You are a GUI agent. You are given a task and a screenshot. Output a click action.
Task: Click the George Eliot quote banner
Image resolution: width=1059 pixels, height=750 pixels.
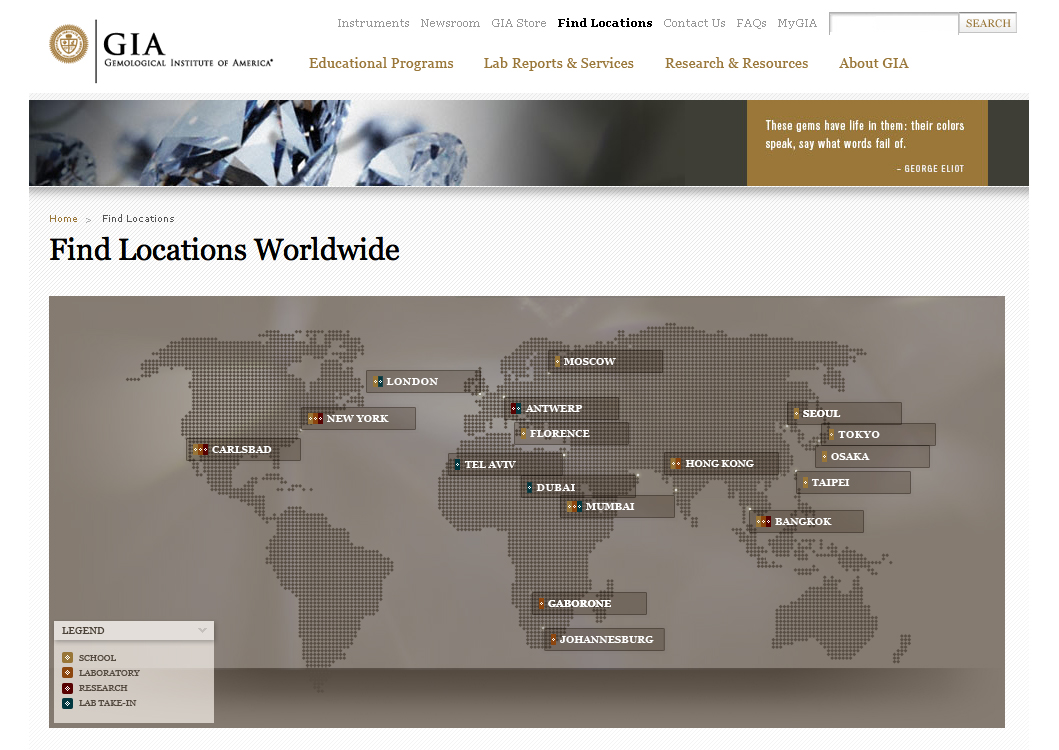[x=867, y=143]
